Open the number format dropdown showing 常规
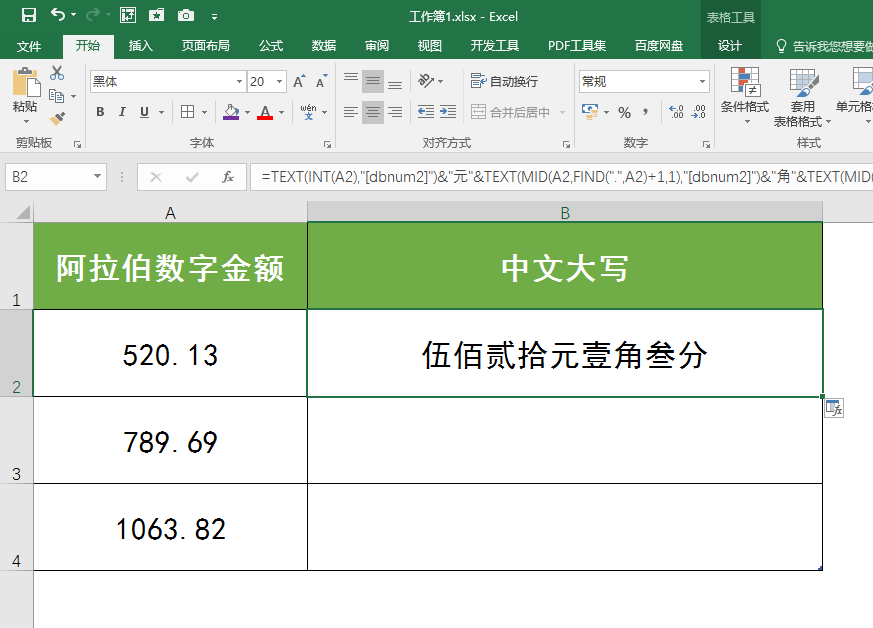 point(703,82)
